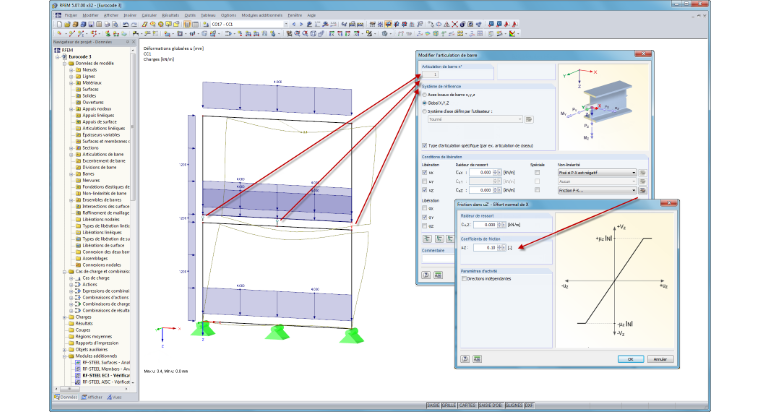This screenshot has height=412, width=760.
Task: Select 'Appuis nodaux' in the navigator tree
Action: (97, 109)
